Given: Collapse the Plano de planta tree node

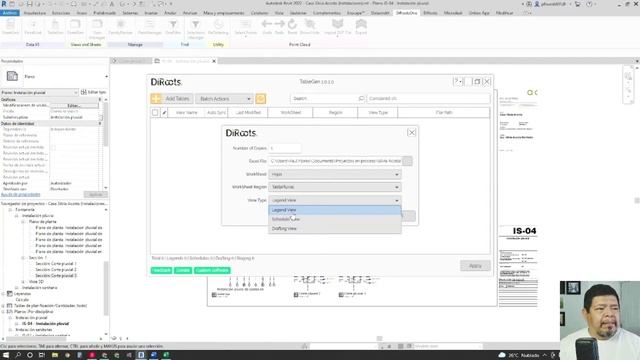Looking at the screenshot, I should pyautogui.click(x=23, y=222).
